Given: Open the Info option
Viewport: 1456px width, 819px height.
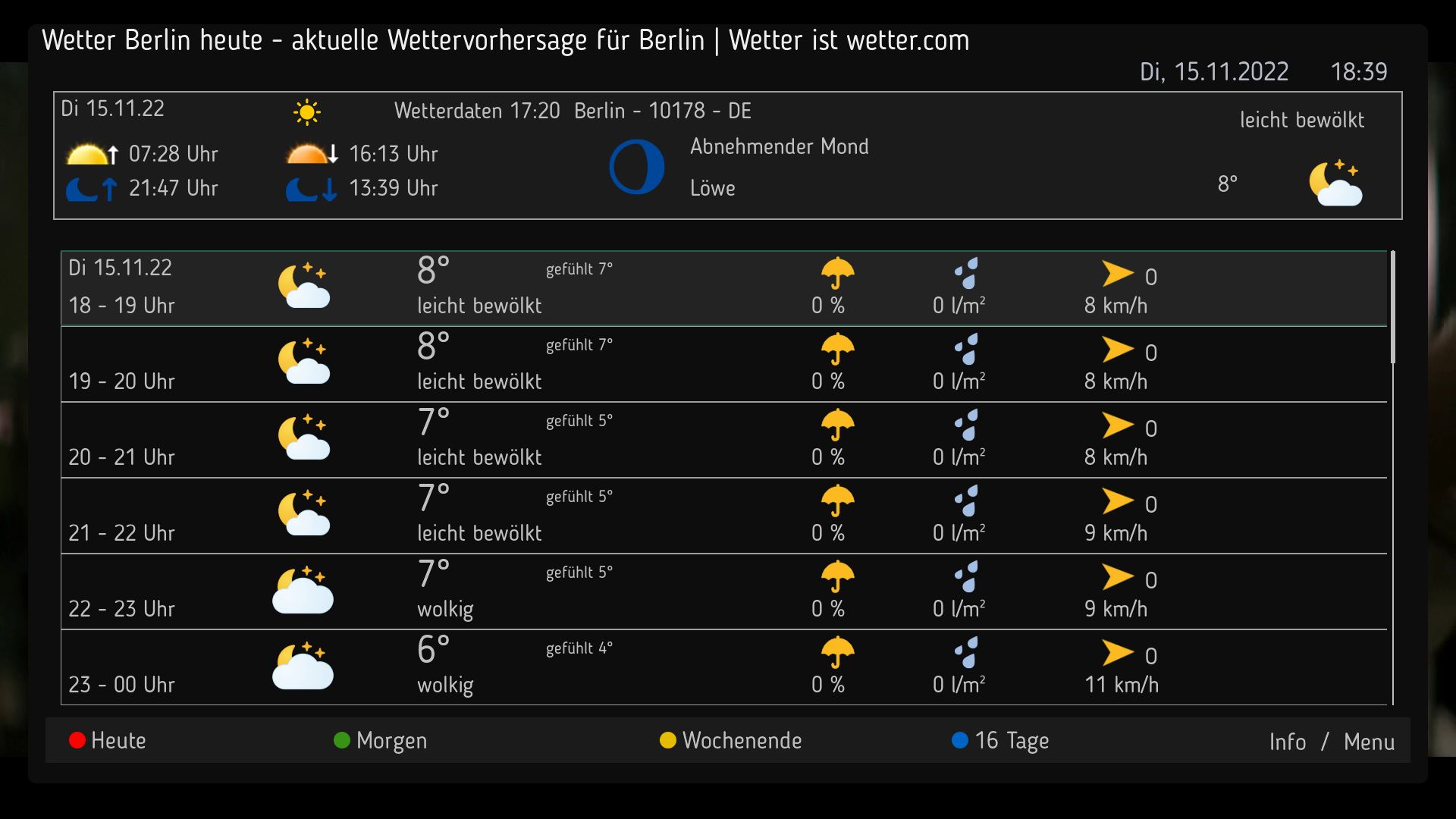Looking at the screenshot, I should pyautogui.click(x=1287, y=742).
